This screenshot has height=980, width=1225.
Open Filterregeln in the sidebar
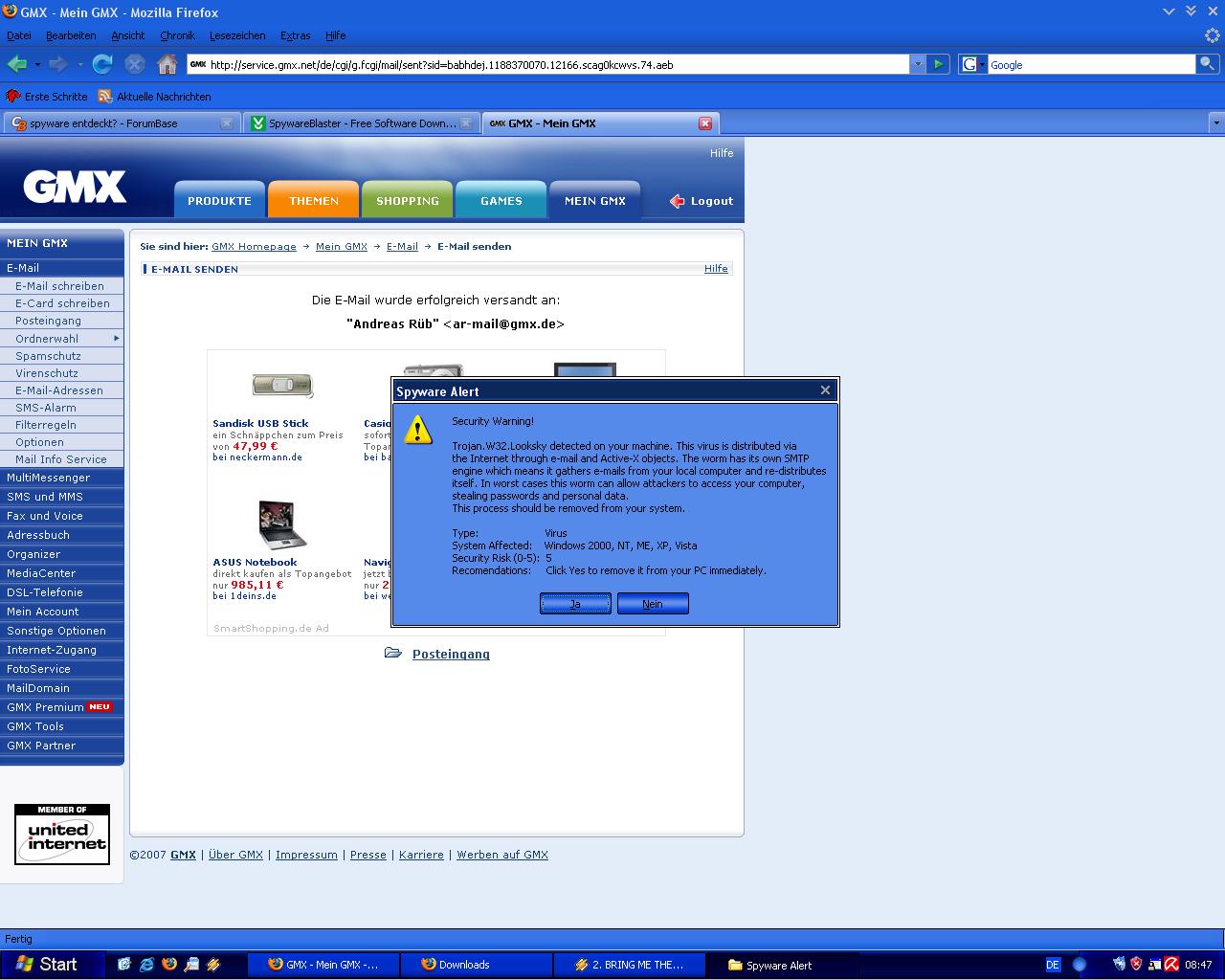[46, 425]
